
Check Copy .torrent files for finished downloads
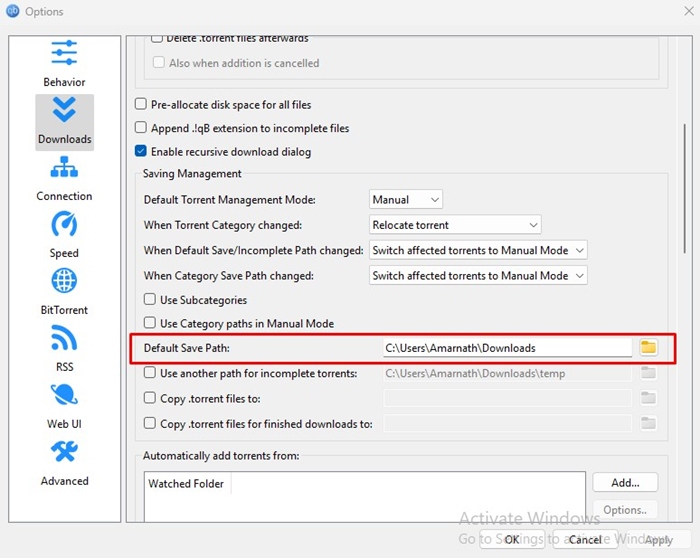150,423
